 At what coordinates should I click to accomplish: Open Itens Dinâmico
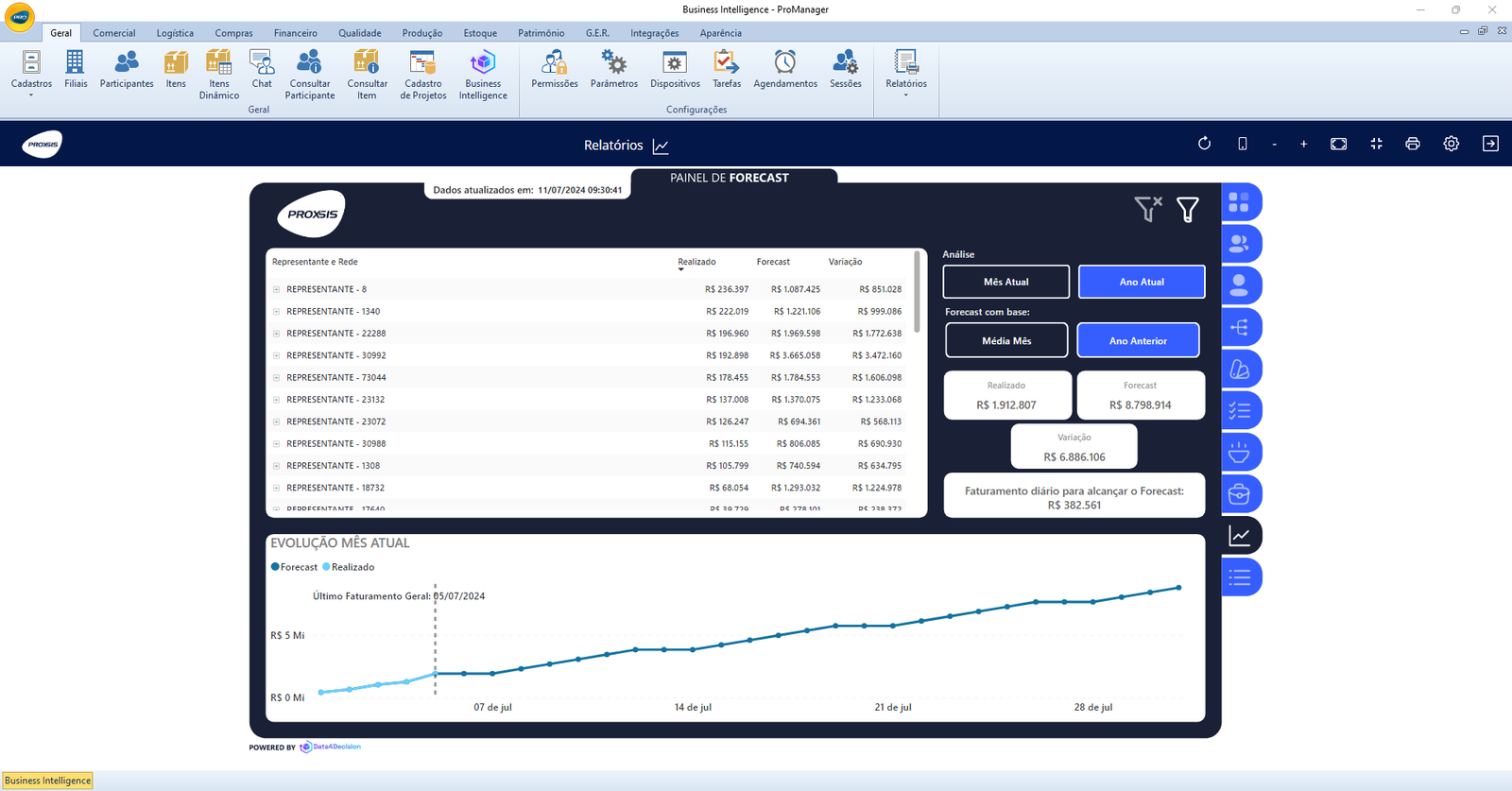click(219, 75)
